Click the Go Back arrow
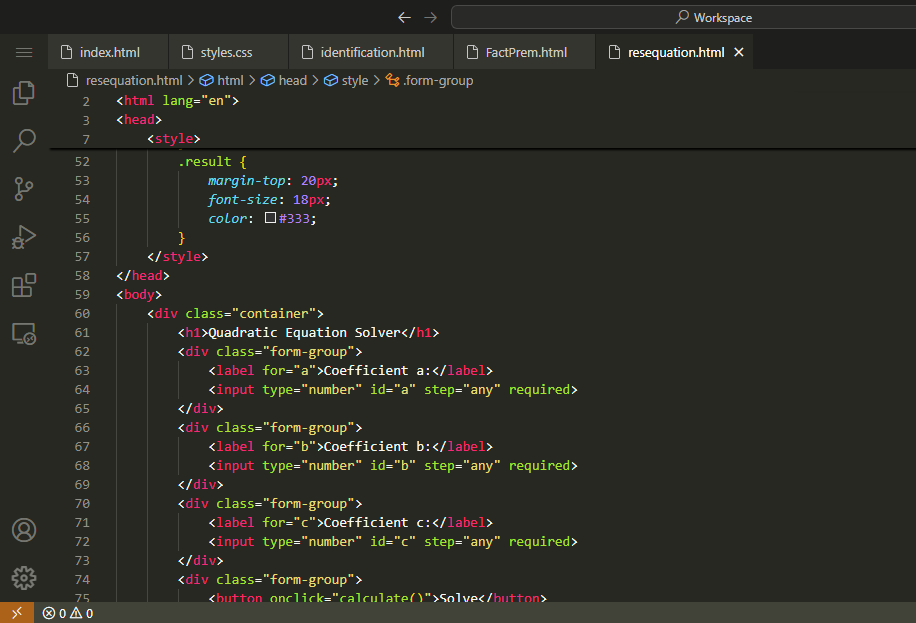Viewport: 916px width, 623px height. [404, 17]
